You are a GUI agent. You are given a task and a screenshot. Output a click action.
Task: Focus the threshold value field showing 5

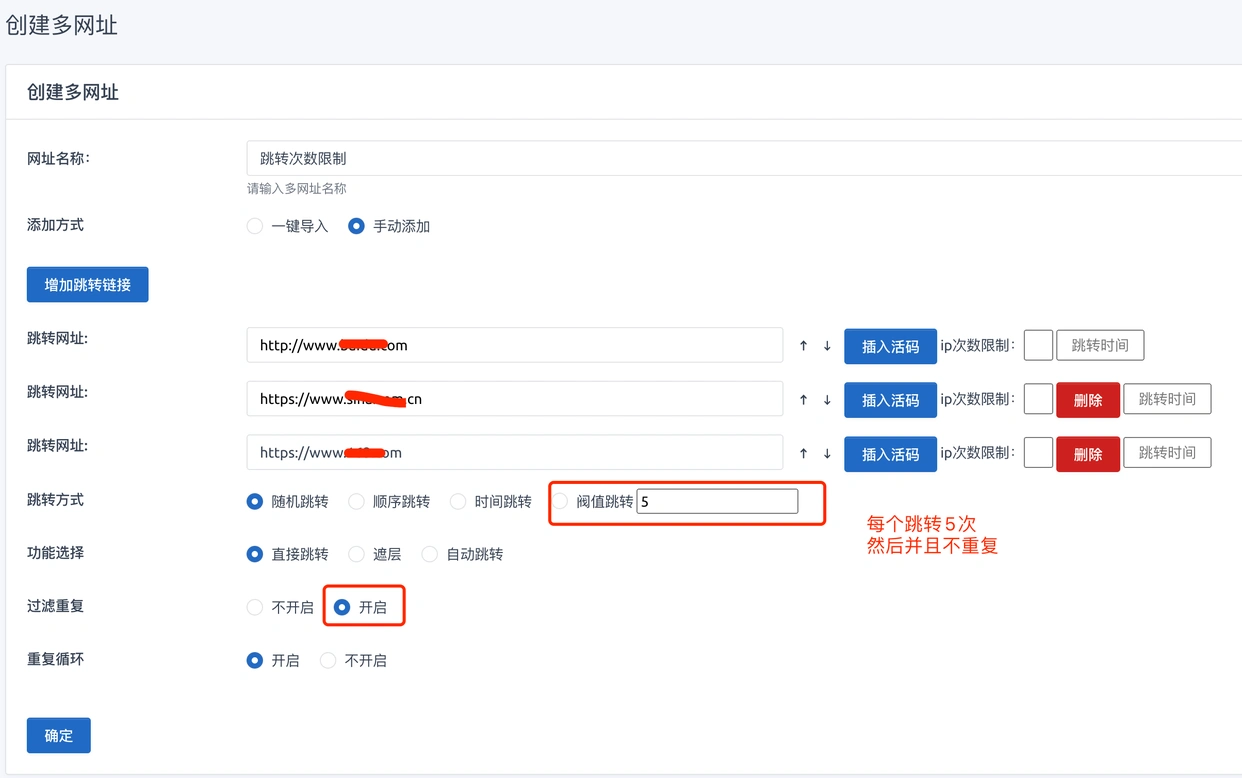point(717,501)
